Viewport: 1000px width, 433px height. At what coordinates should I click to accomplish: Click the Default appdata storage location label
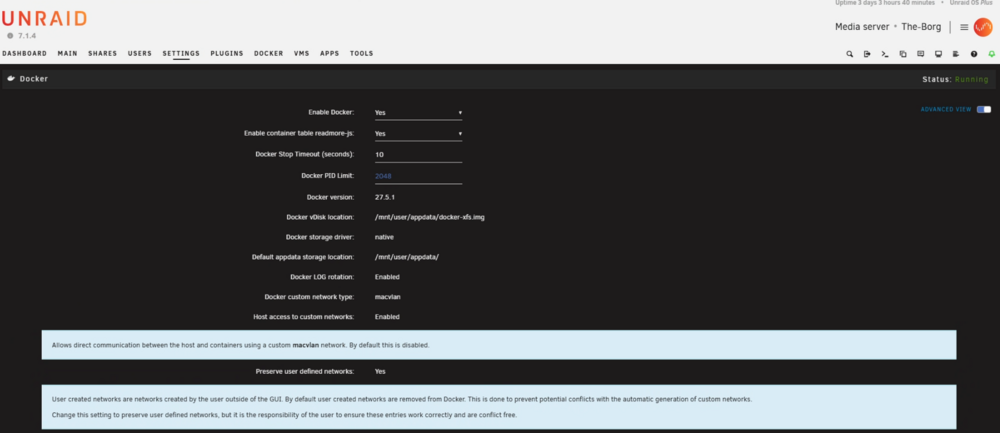click(x=303, y=257)
